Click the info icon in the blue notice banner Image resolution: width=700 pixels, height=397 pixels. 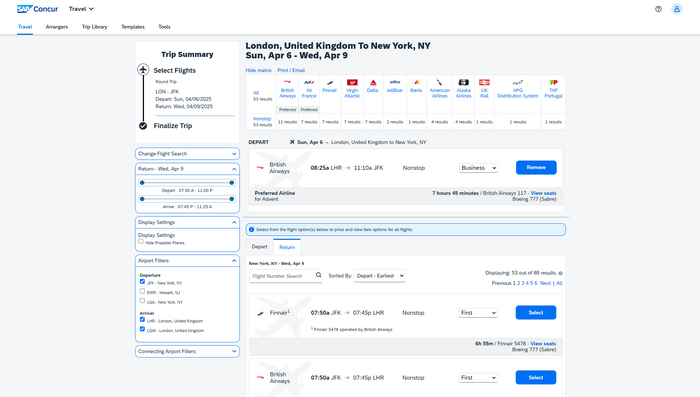click(251, 230)
